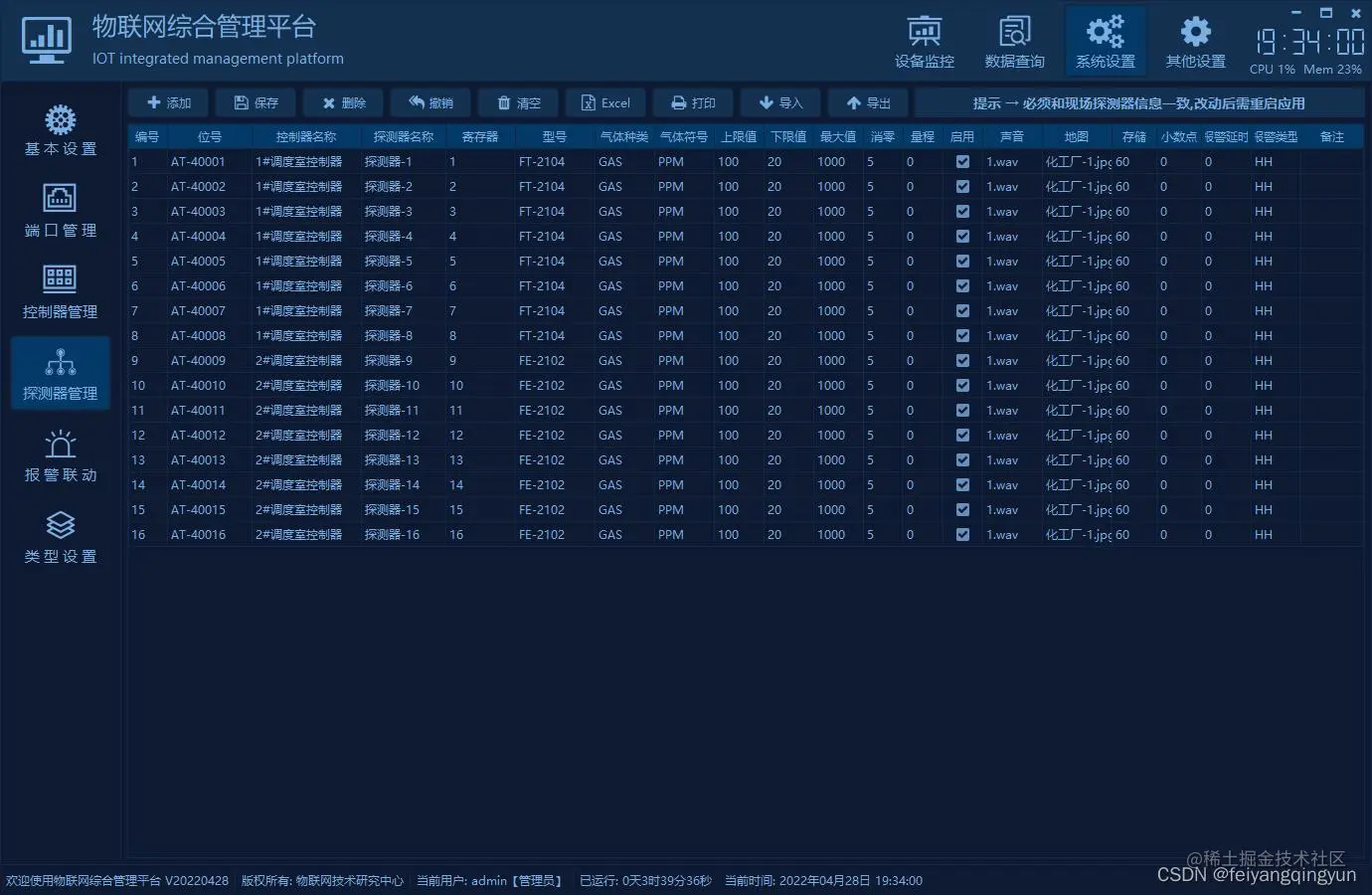The height and width of the screenshot is (895, 1372).
Task: Open 数据查询 data query panel
Action: 1015,40
